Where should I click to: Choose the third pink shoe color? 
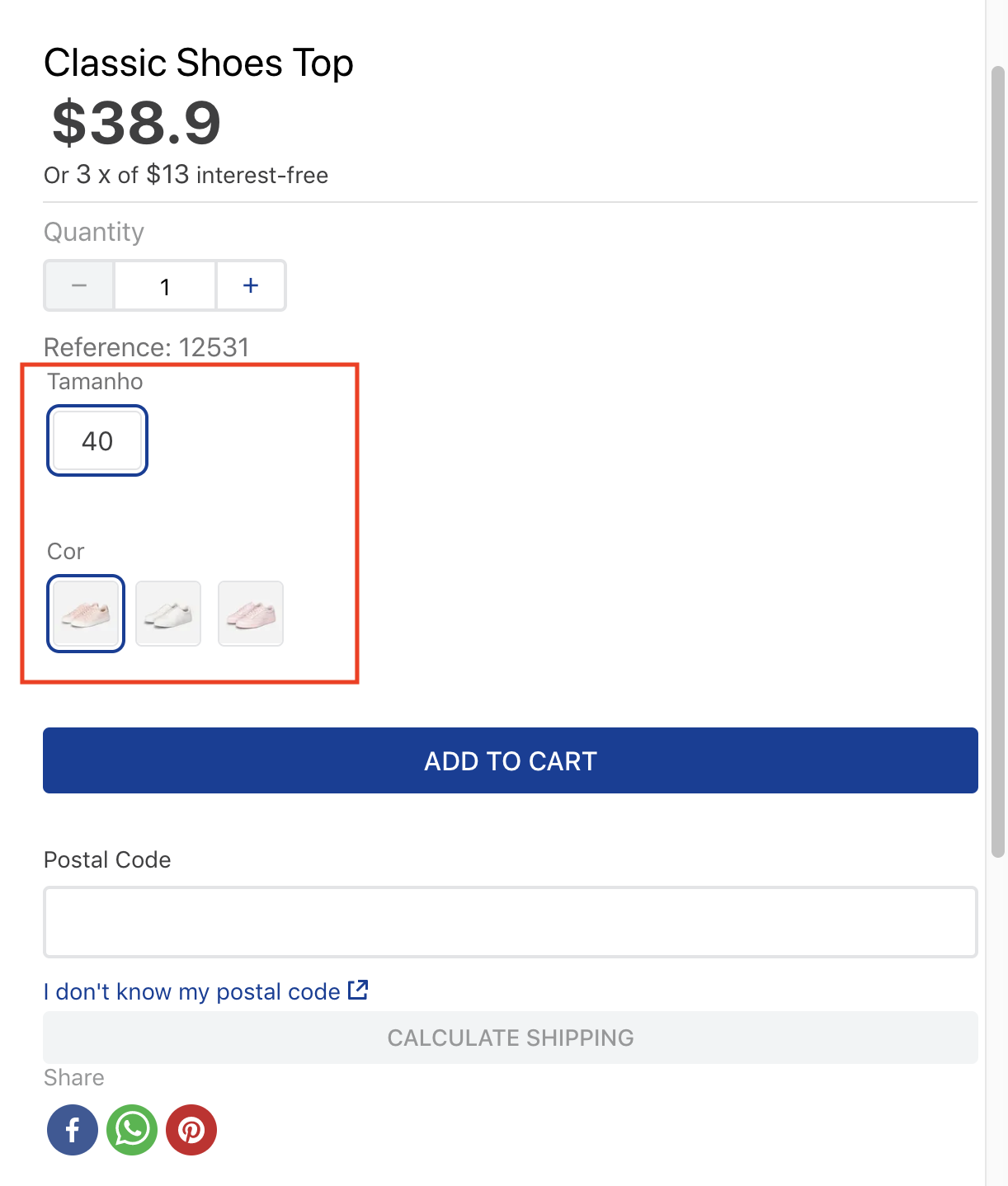(x=251, y=614)
